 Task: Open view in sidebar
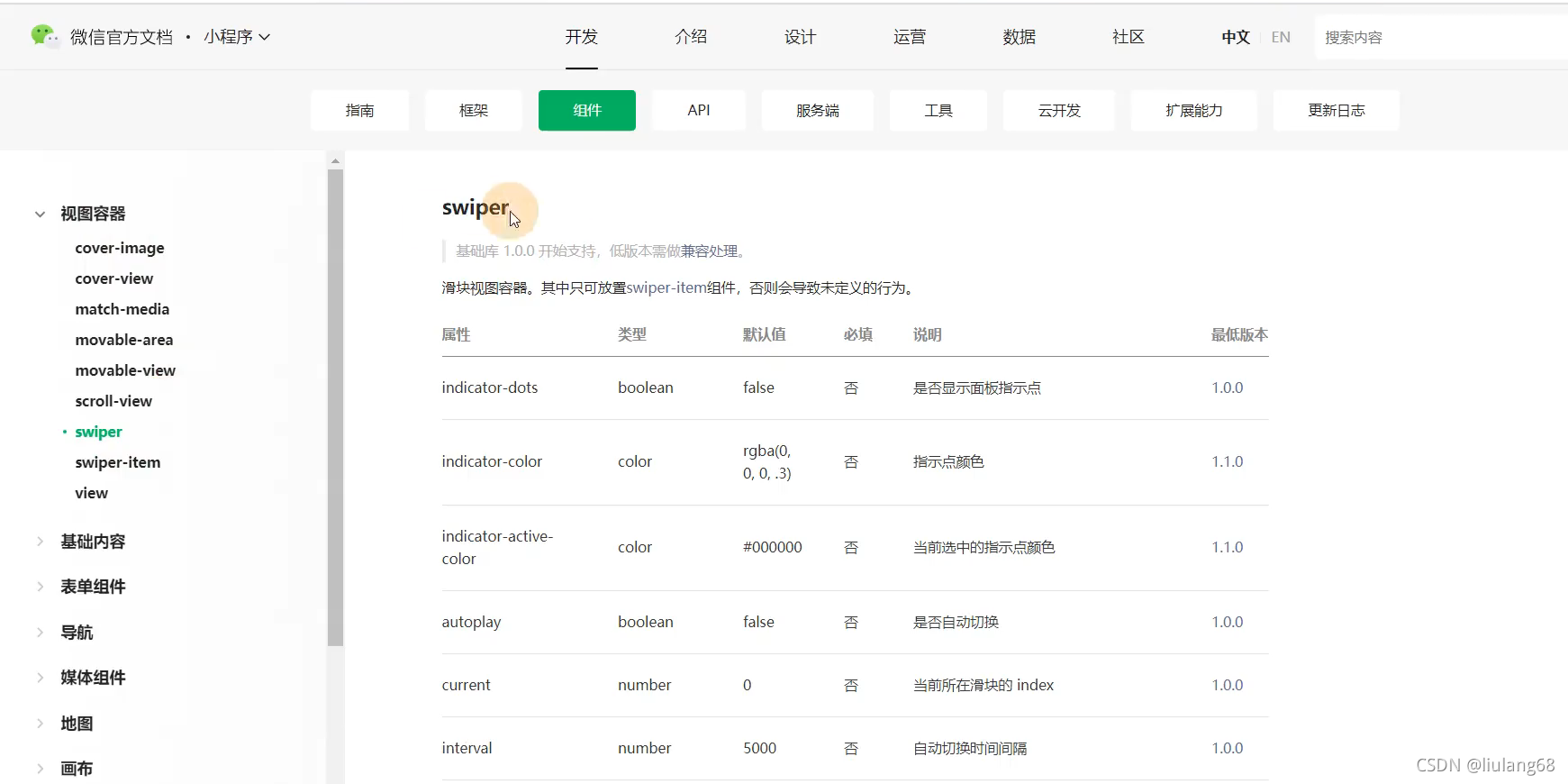[91, 493]
